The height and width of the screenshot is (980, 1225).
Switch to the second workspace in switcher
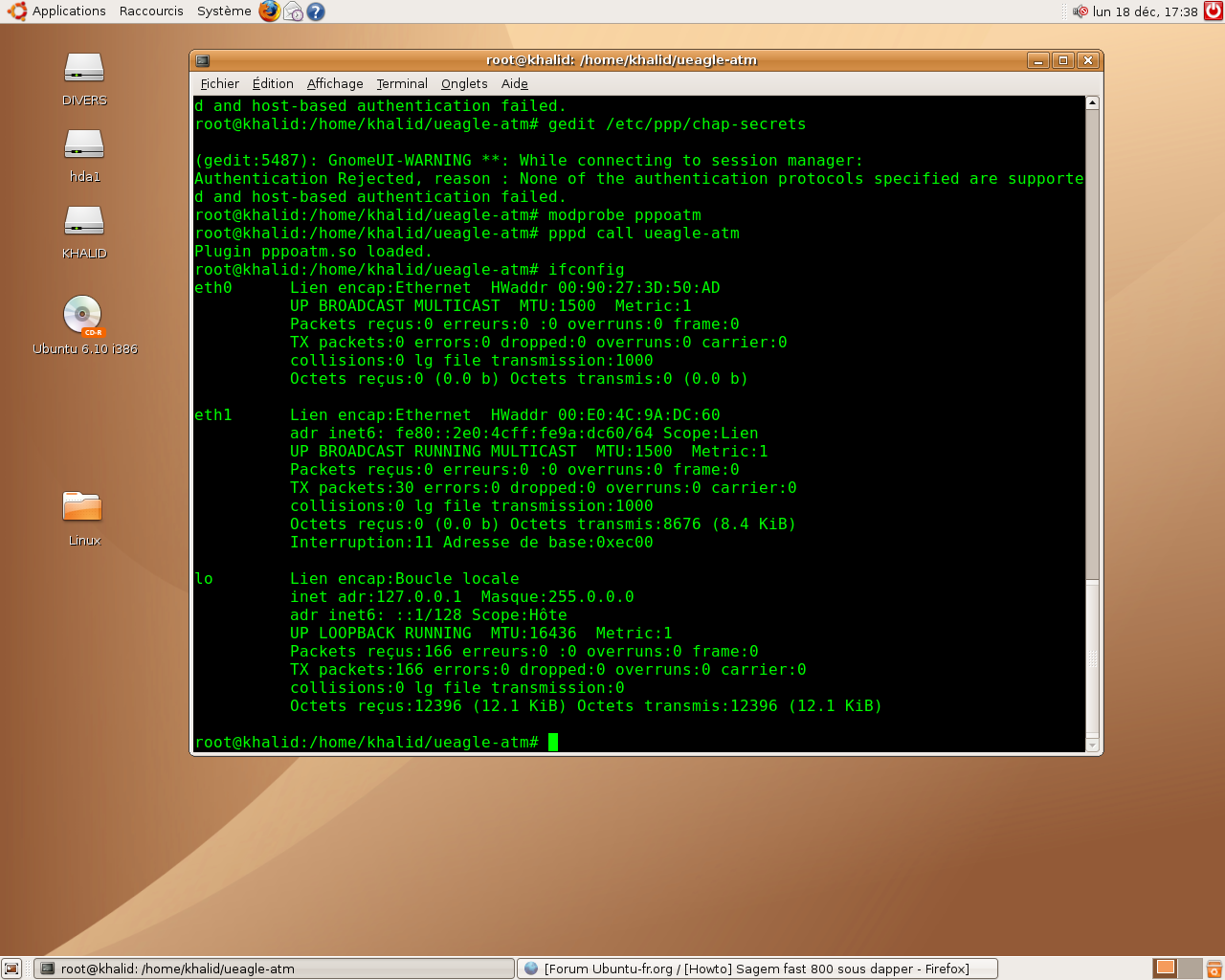(x=1189, y=968)
